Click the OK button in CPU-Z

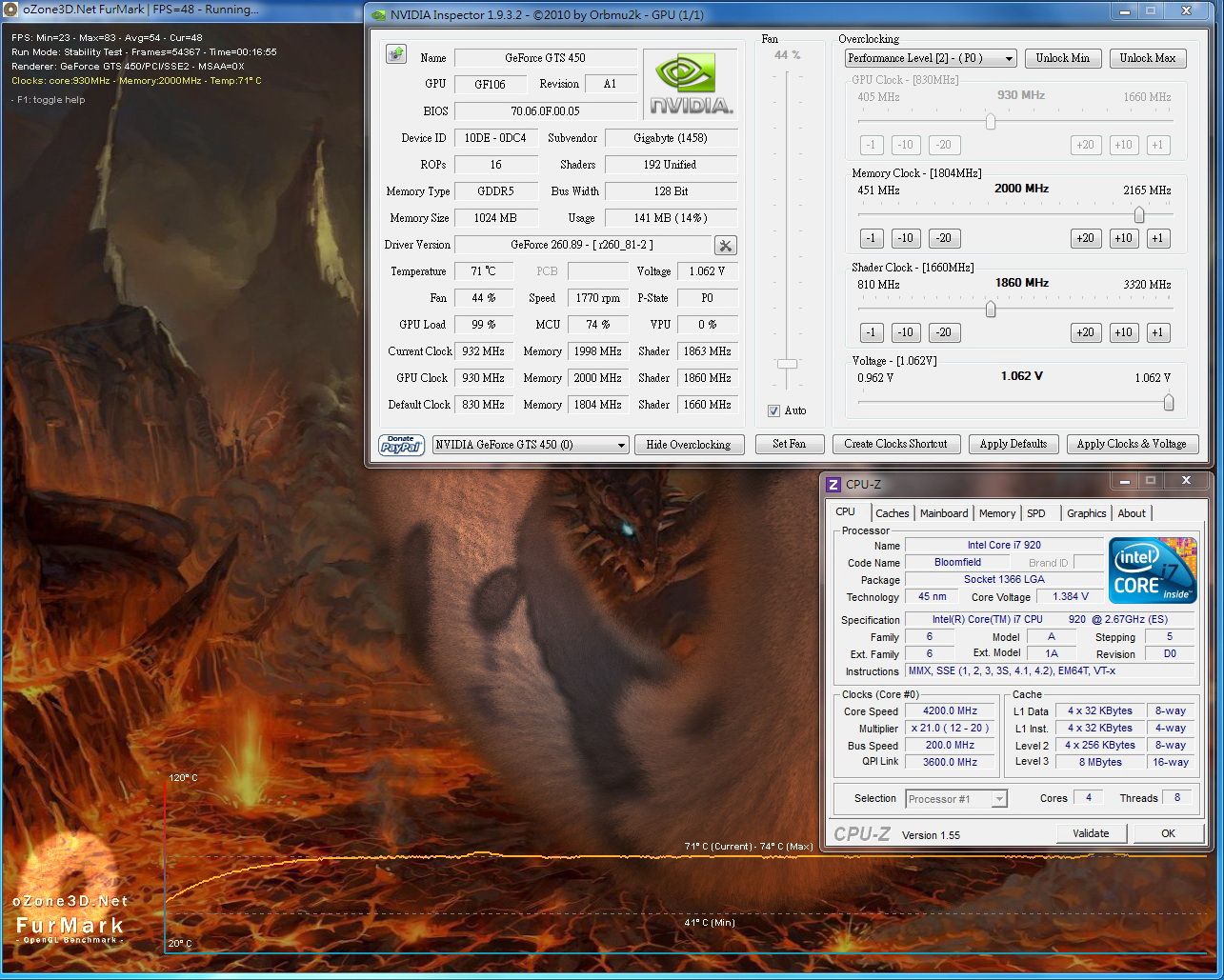[1168, 833]
